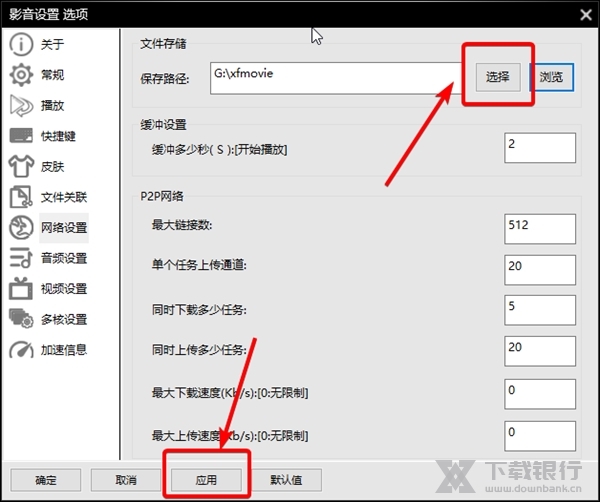Click the About info icon
Viewport: 600px width, 502px height.
point(21,44)
